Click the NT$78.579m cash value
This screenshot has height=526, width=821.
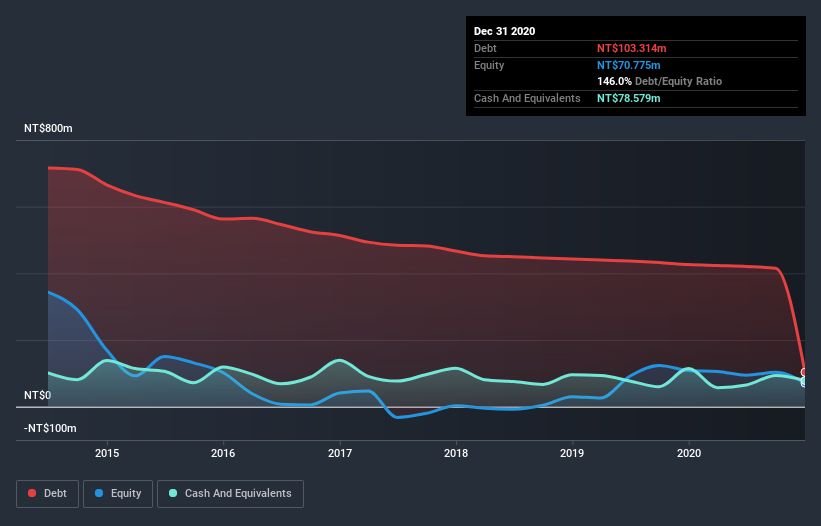point(628,98)
